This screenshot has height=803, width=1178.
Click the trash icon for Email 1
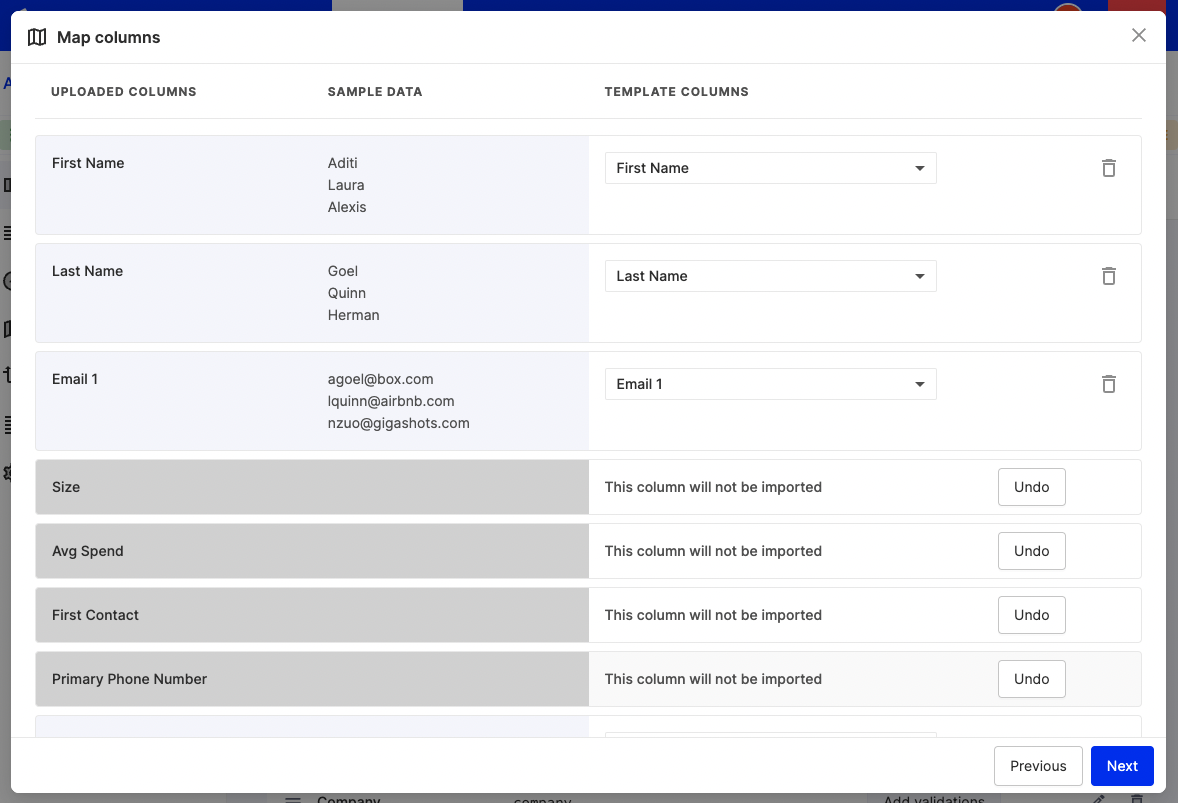click(x=1108, y=385)
